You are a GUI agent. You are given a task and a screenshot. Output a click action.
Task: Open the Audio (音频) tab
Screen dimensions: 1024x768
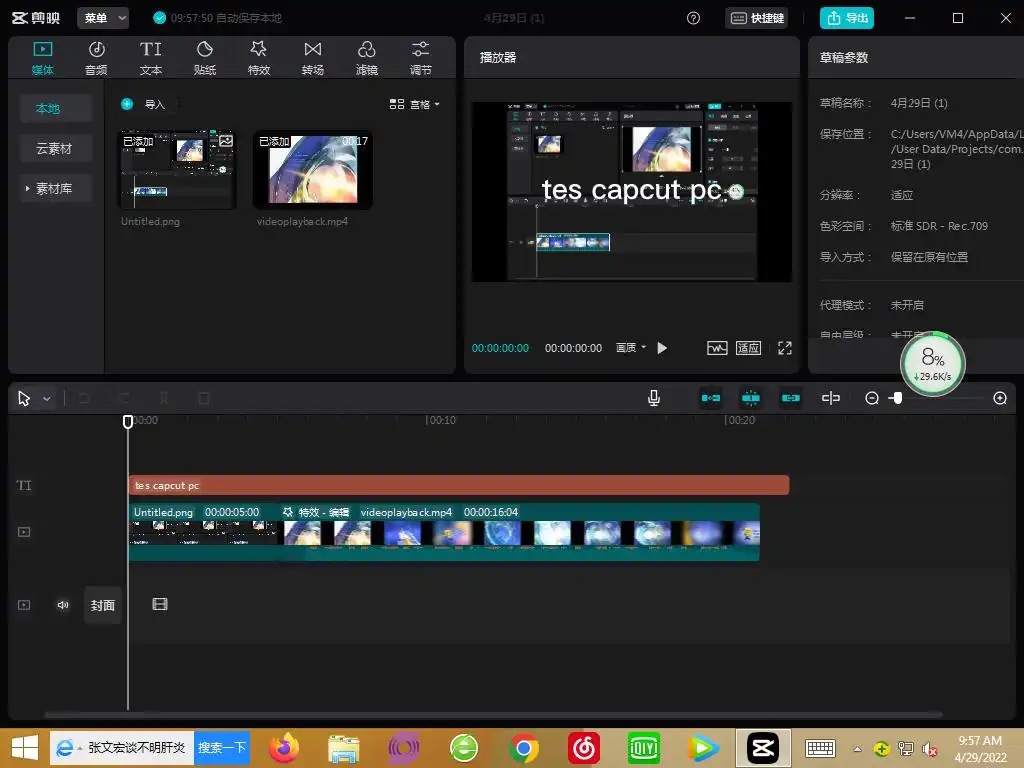[96, 57]
